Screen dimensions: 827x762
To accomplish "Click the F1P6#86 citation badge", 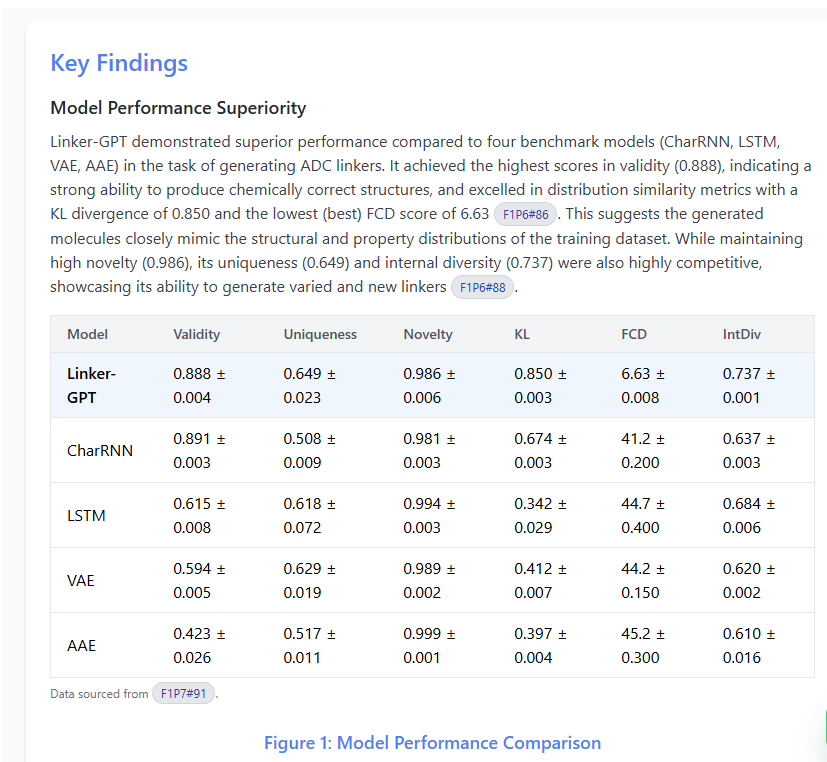I will pyautogui.click(x=525, y=214).
